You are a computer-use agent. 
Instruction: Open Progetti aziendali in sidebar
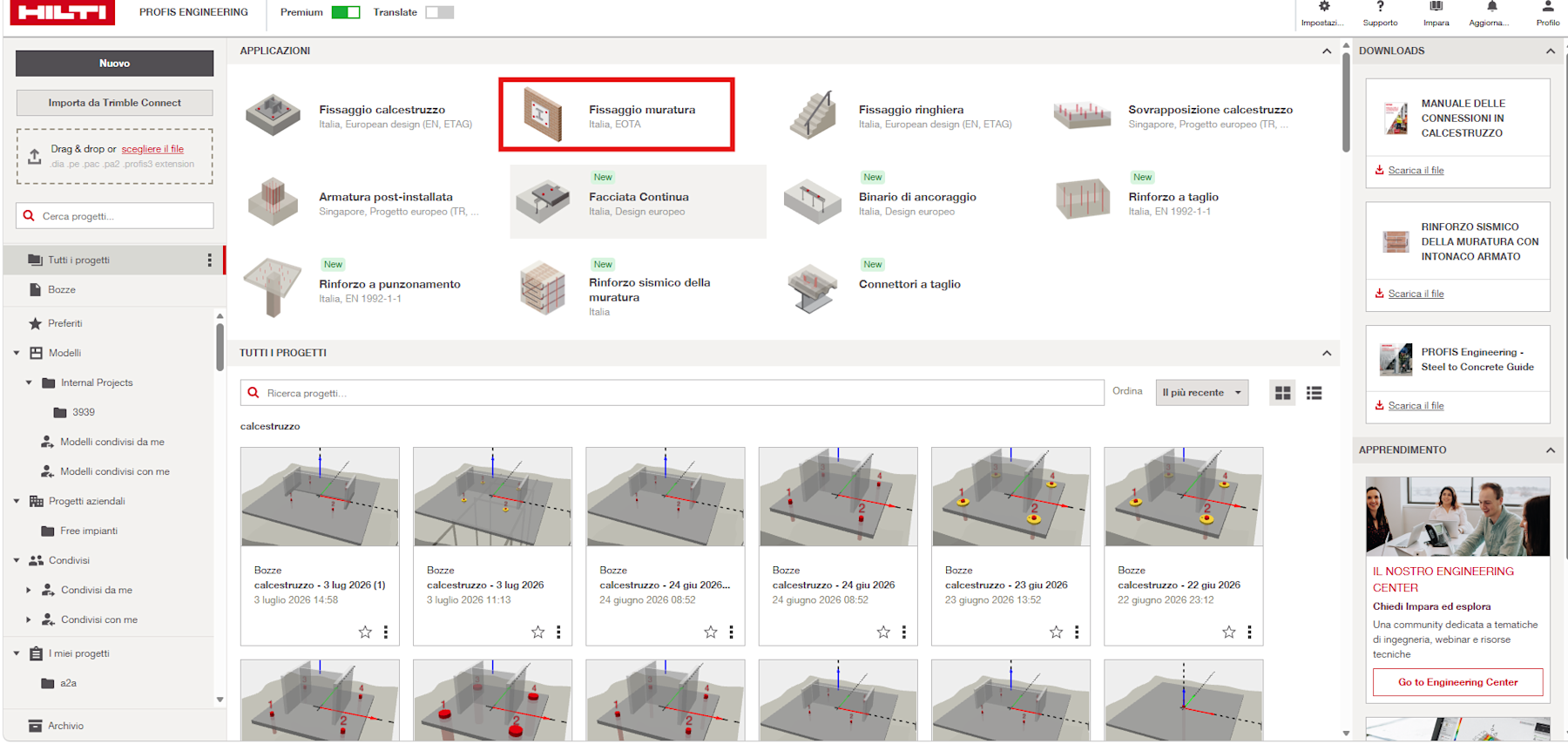click(x=86, y=501)
